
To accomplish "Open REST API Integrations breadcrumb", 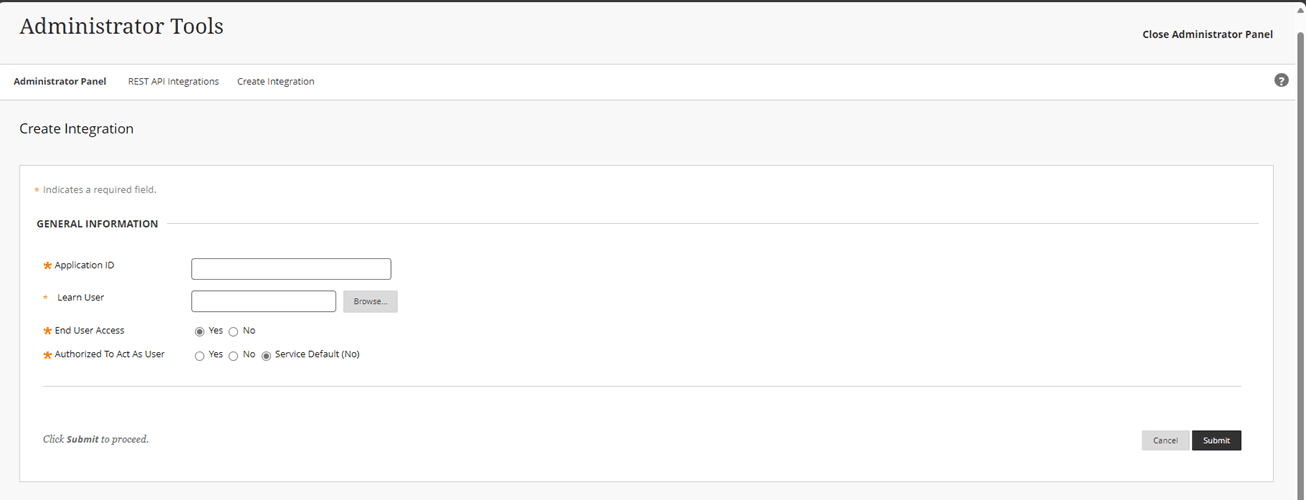I will (173, 81).
